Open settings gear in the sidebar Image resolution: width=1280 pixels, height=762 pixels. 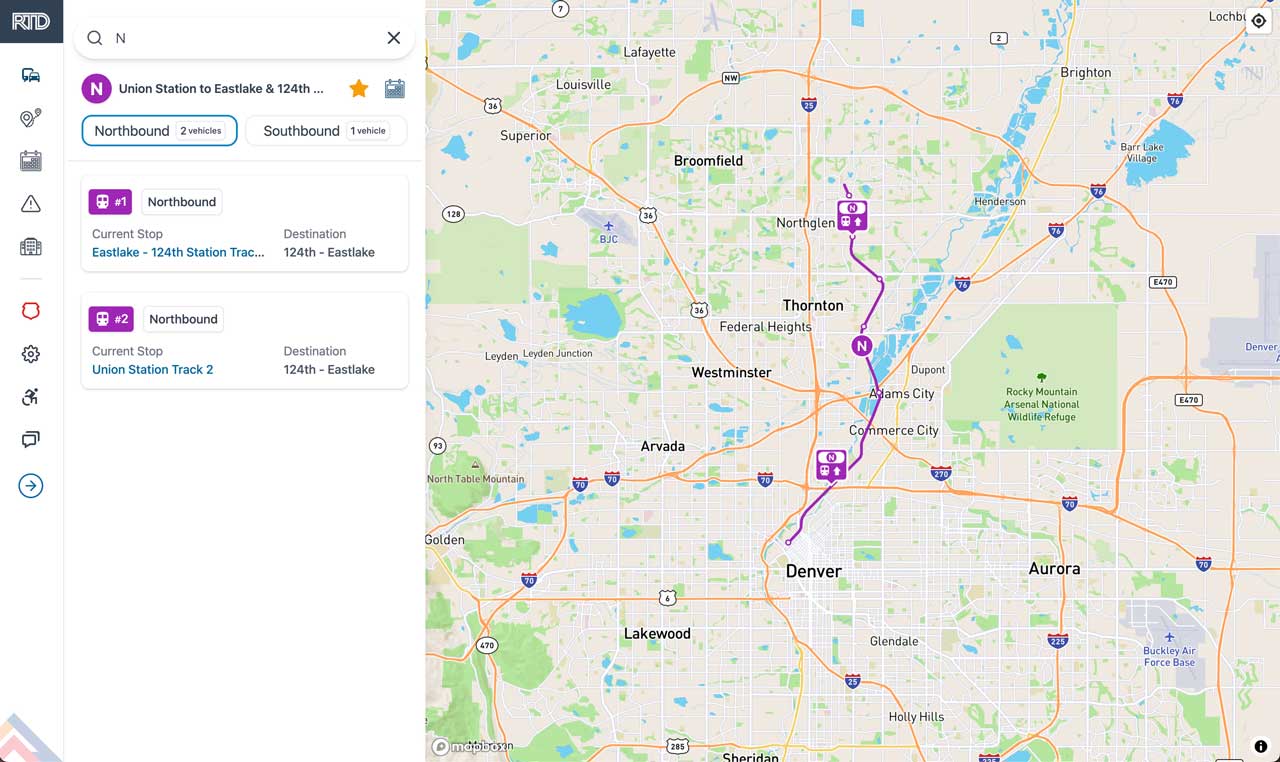31,354
